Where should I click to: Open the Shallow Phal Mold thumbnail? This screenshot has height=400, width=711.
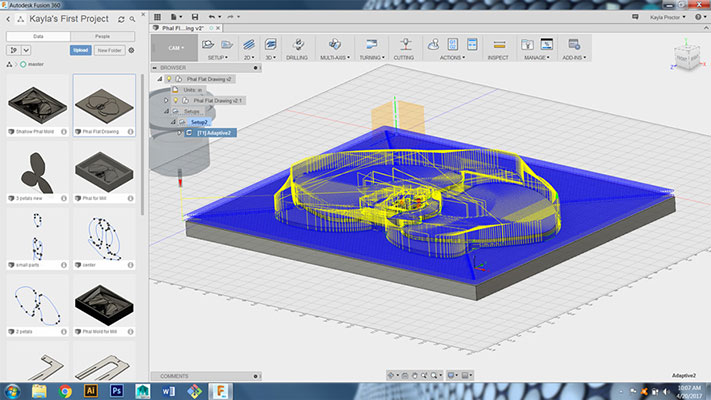(x=38, y=105)
